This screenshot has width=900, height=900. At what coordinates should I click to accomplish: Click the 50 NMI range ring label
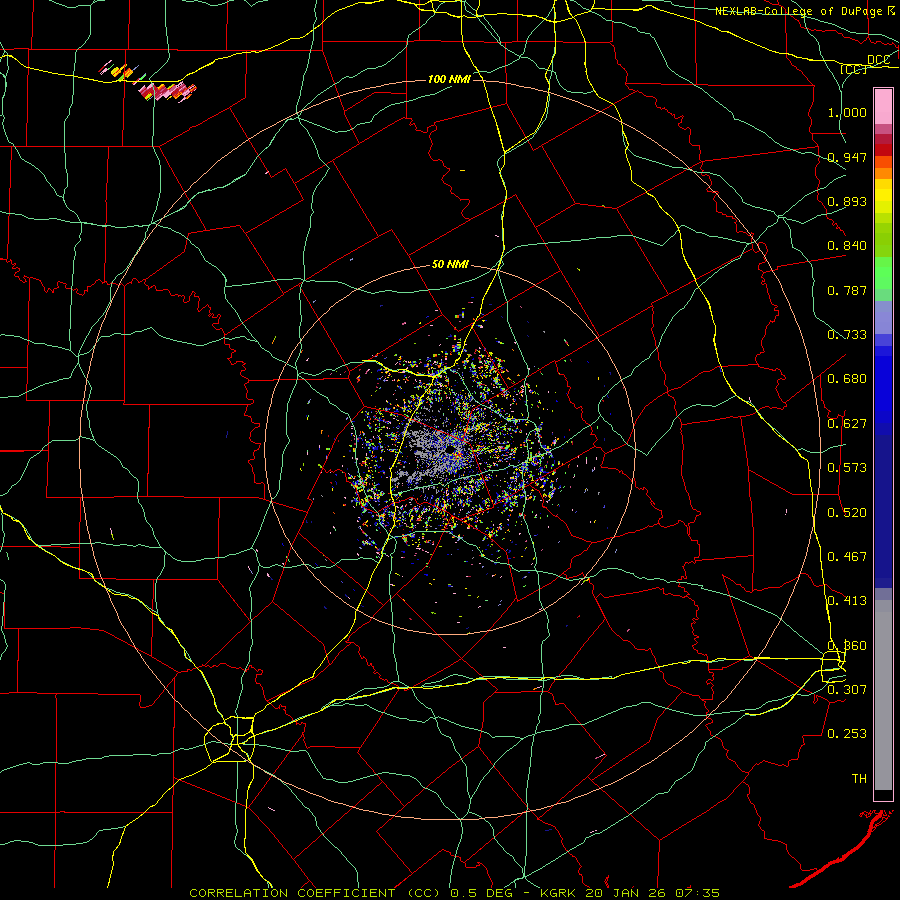[450, 265]
